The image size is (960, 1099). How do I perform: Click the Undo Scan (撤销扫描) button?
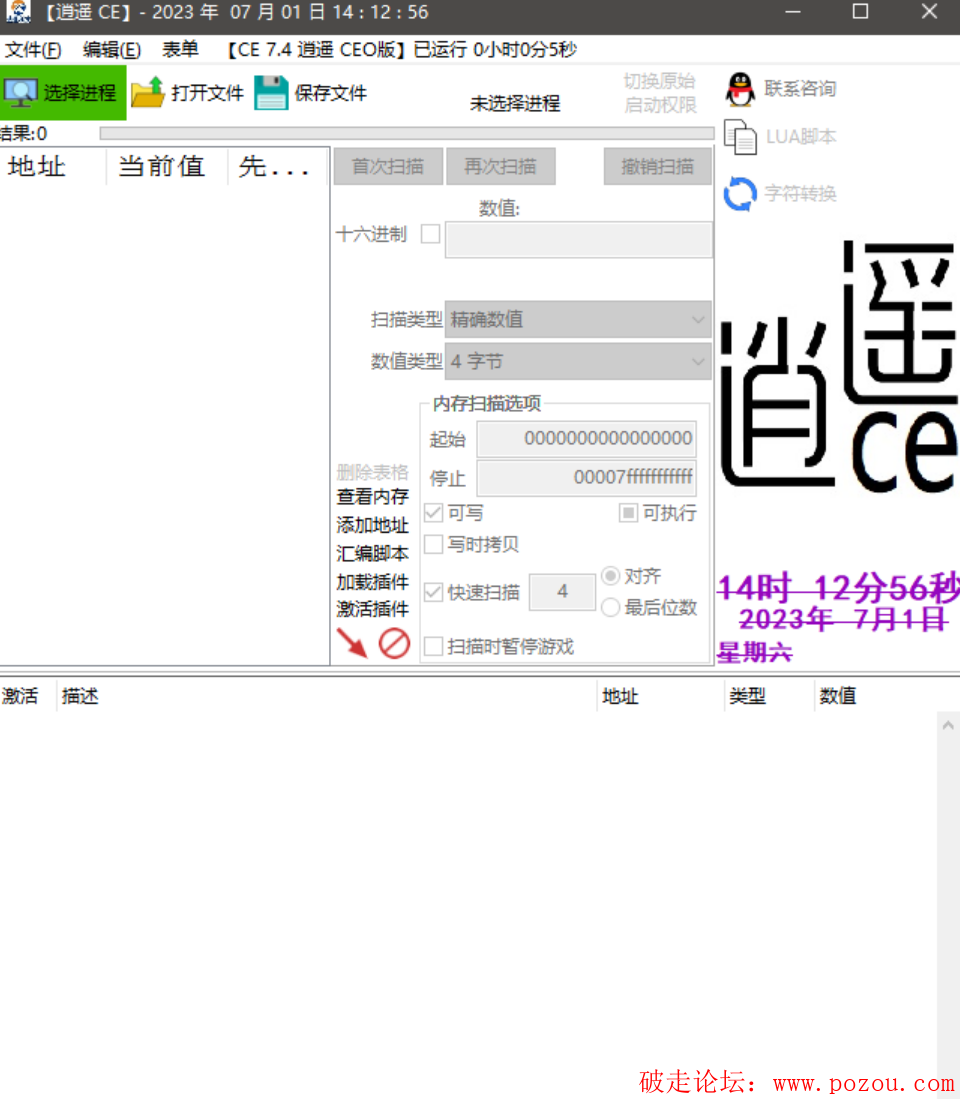pos(657,166)
